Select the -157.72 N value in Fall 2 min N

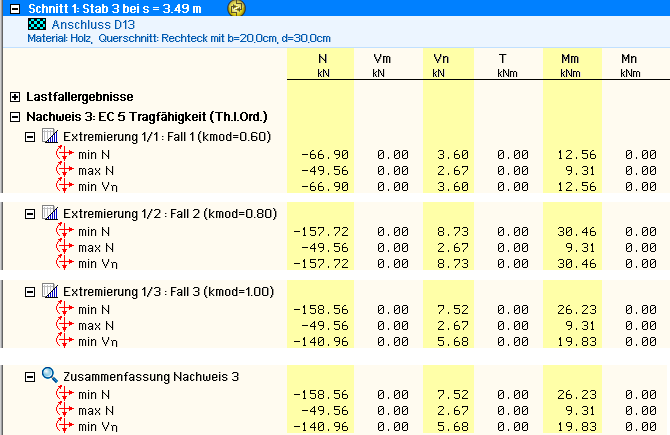point(326,231)
